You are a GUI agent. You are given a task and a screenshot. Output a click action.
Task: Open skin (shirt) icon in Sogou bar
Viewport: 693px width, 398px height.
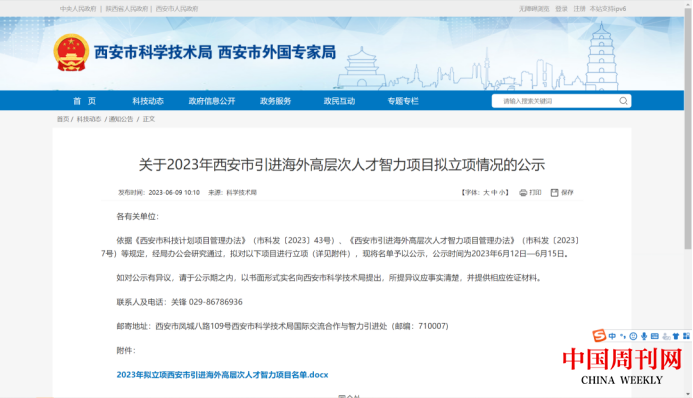coord(676,336)
